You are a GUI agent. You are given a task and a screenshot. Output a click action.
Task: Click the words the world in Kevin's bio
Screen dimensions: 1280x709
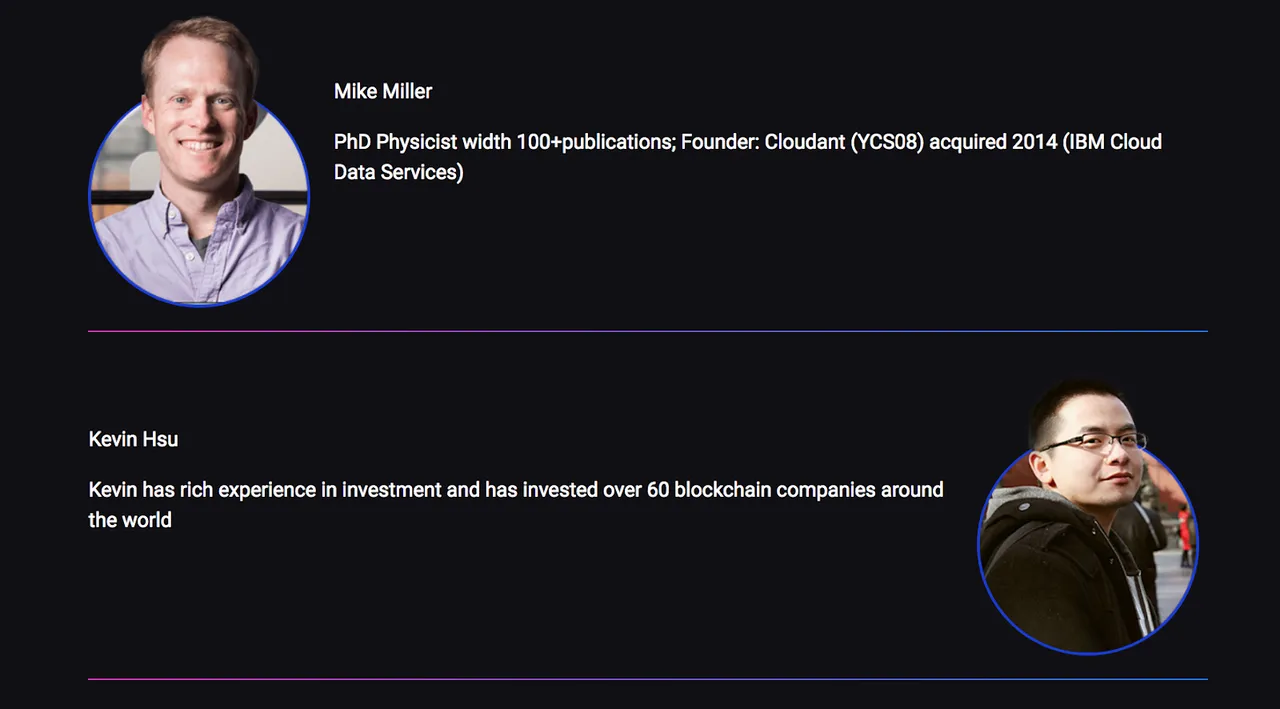coord(130,520)
